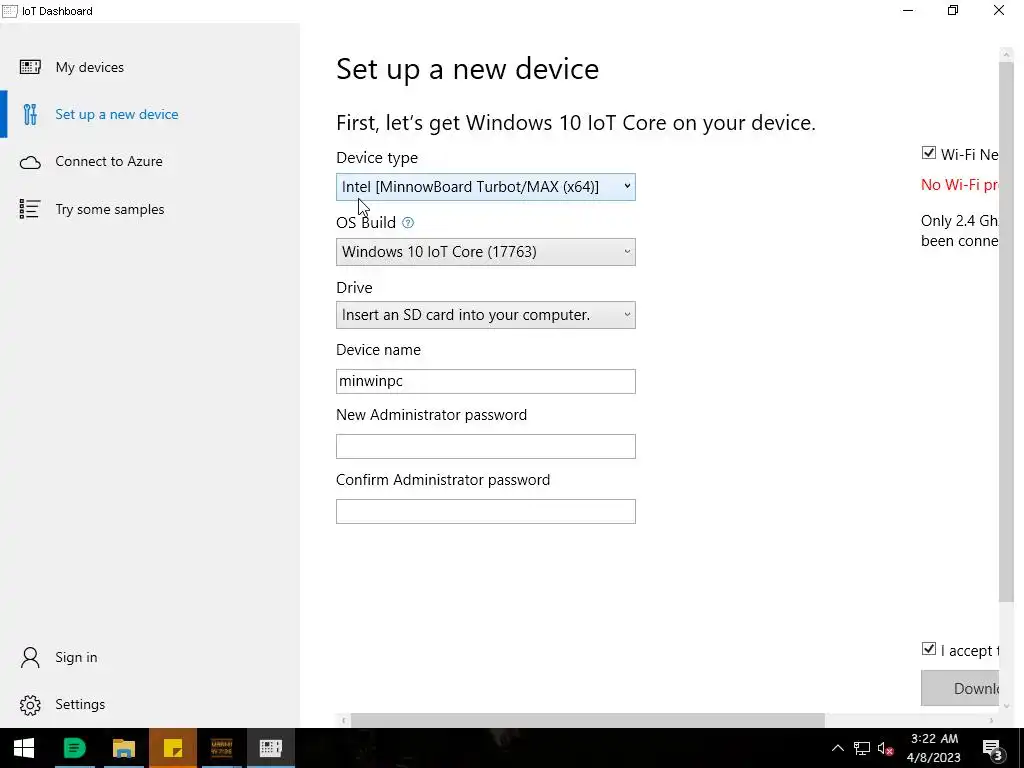1024x768 pixels.
Task: Click horizontal scrollbar left arrow
Action: (344, 720)
